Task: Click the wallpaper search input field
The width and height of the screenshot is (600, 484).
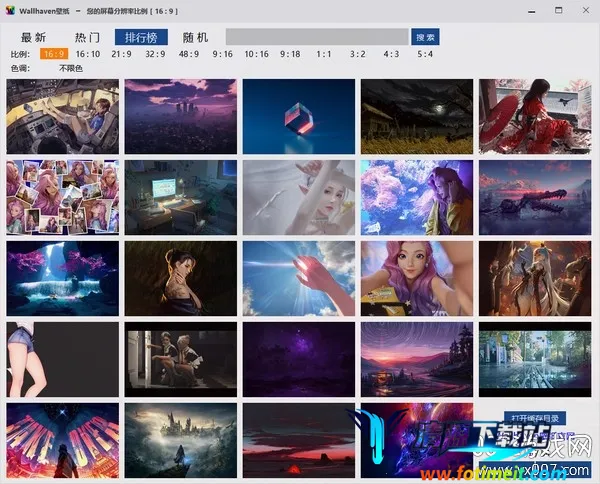Action: click(x=315, y=37)
